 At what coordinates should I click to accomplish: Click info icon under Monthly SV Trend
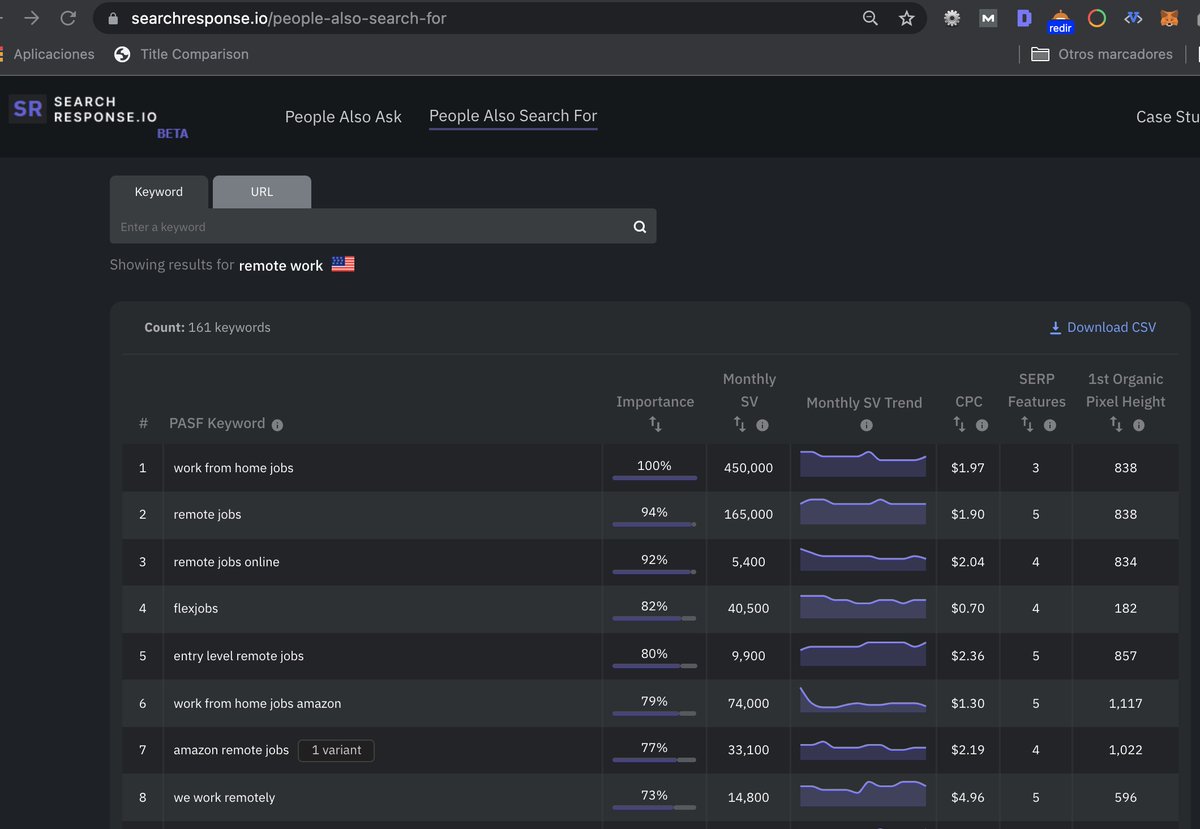[866, 425]
